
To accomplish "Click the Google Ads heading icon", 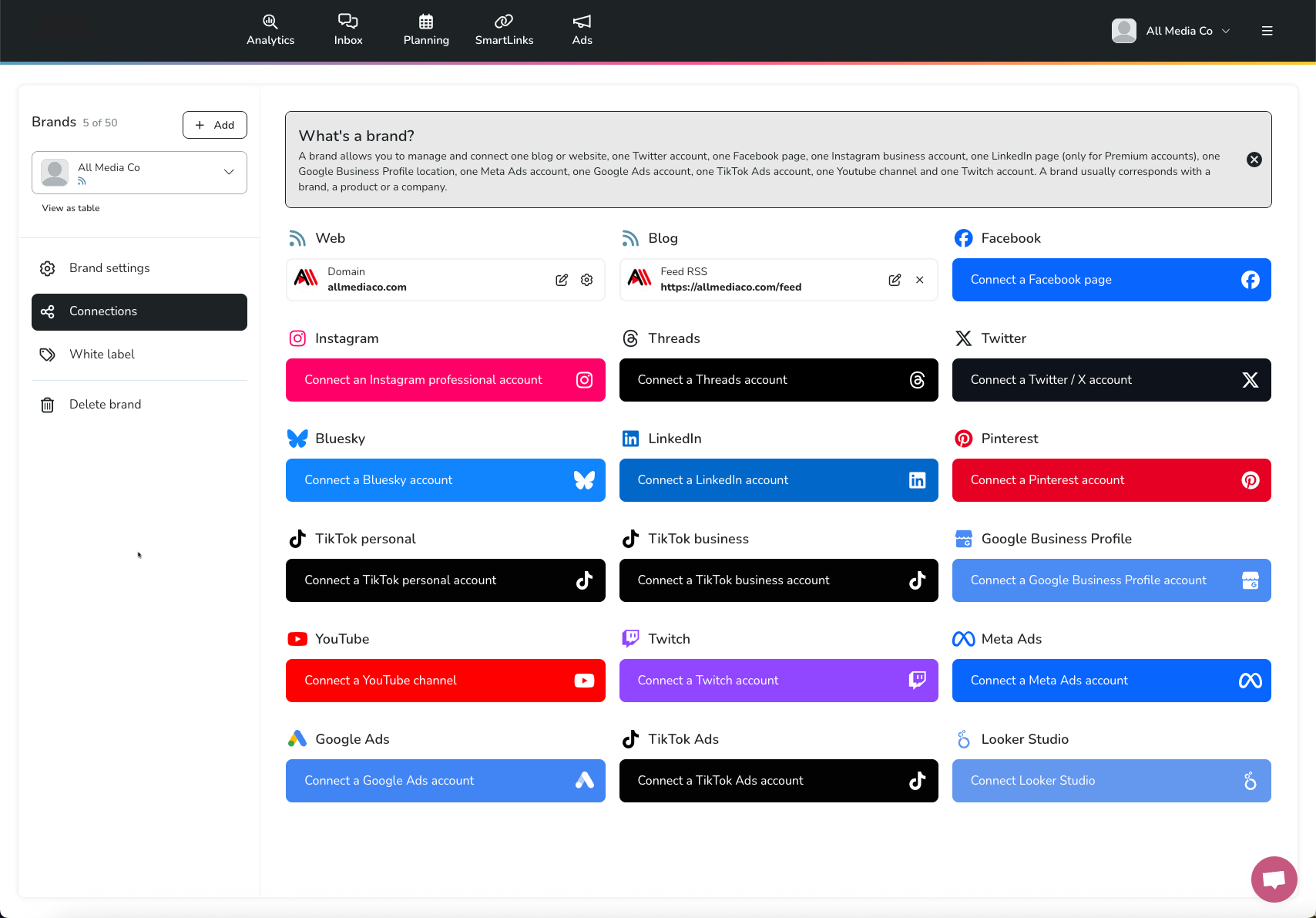I will [x=297, y=739].
